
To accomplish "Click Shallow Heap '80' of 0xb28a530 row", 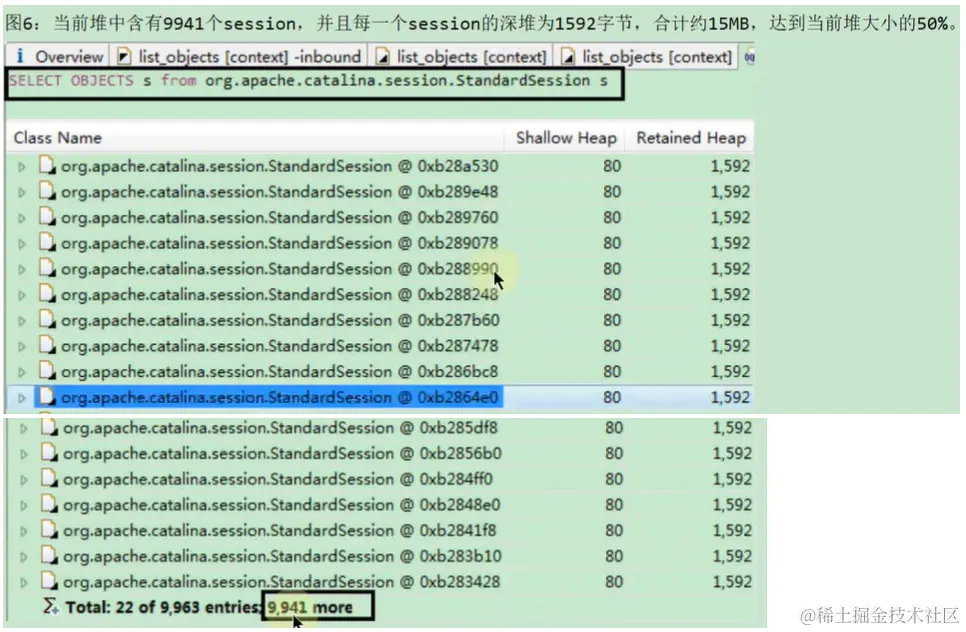I will 612,166.
